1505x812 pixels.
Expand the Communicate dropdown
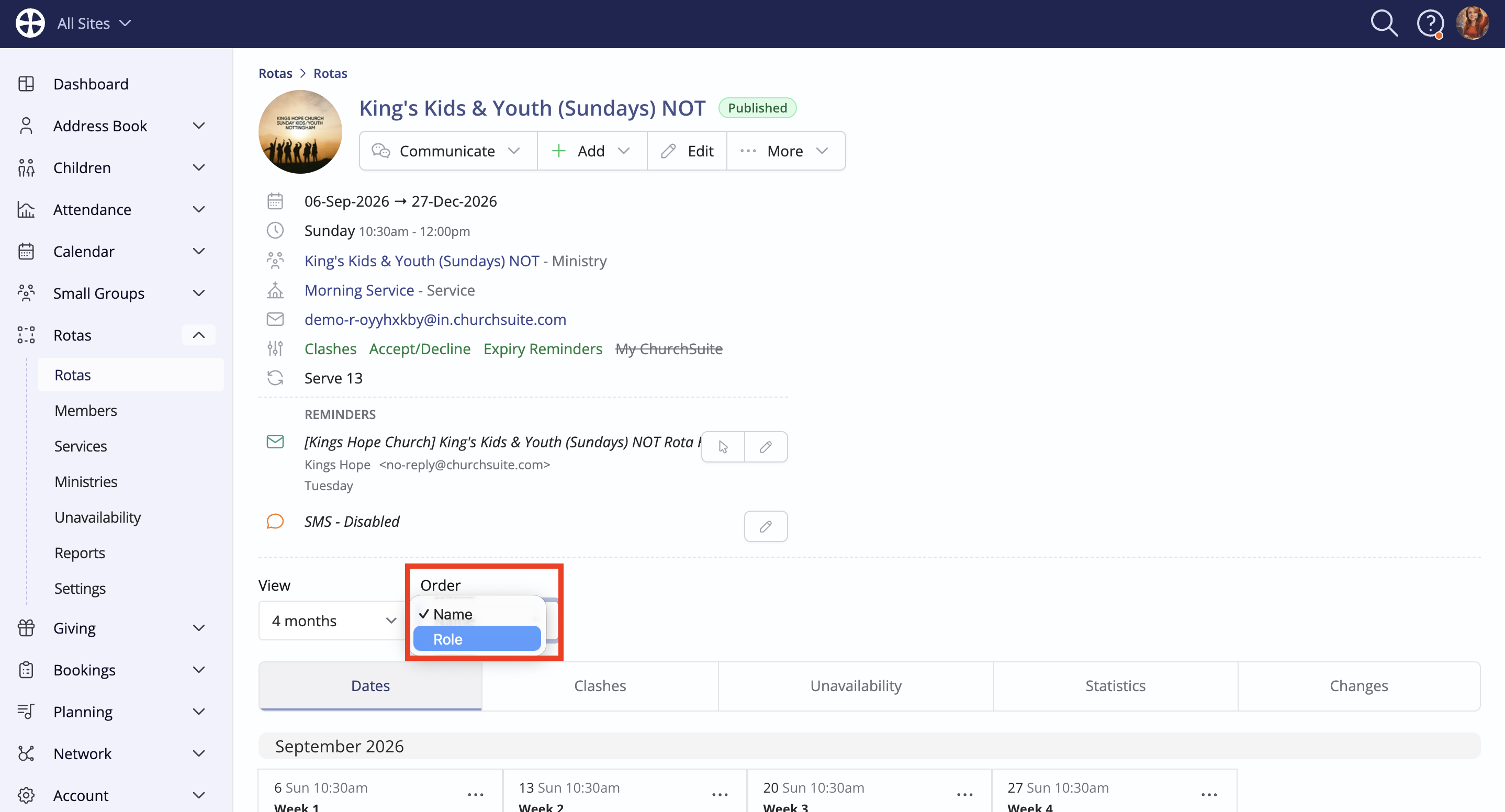pos(447,151)
